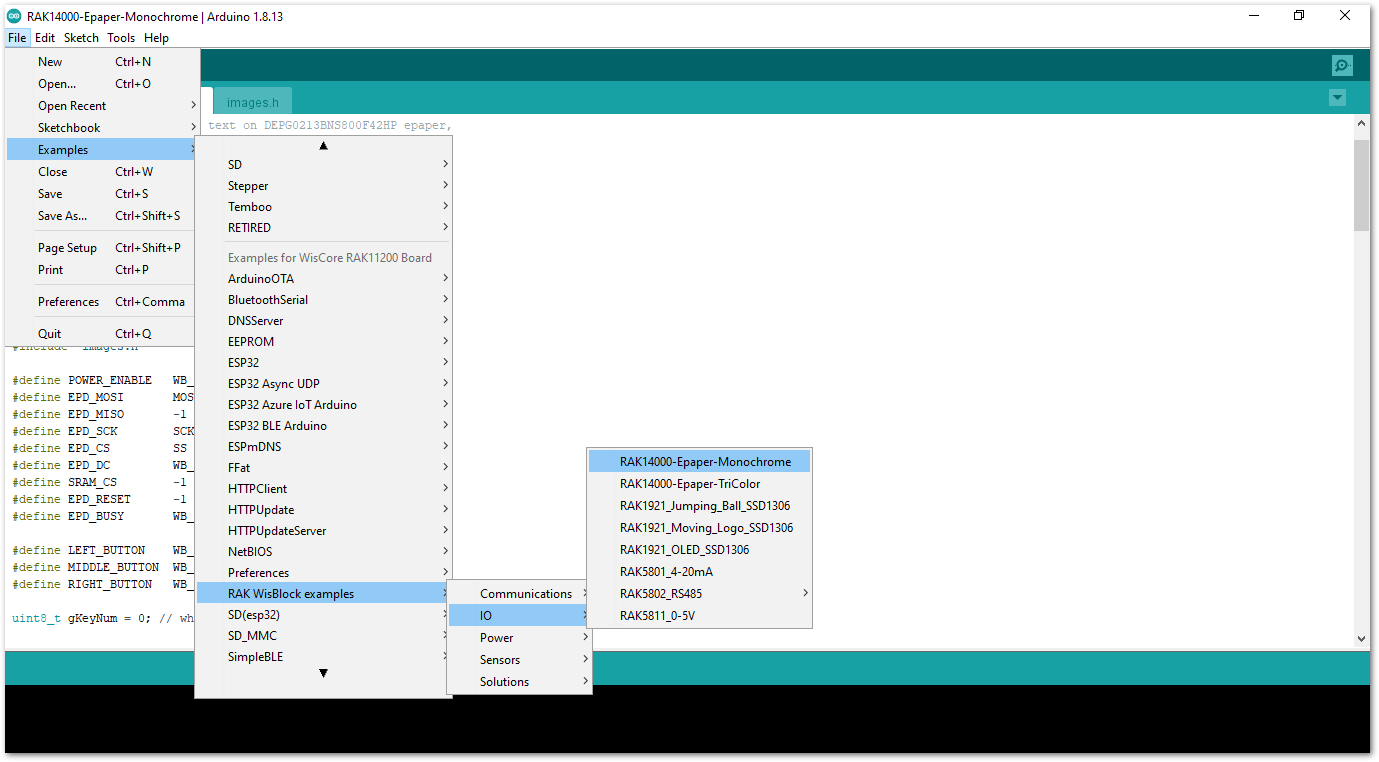Image resolution: width=1379 pixels, height=762 pixels.
Task: Expand the SD(esp32) examples submenu
Action: (x=323, y=615)
